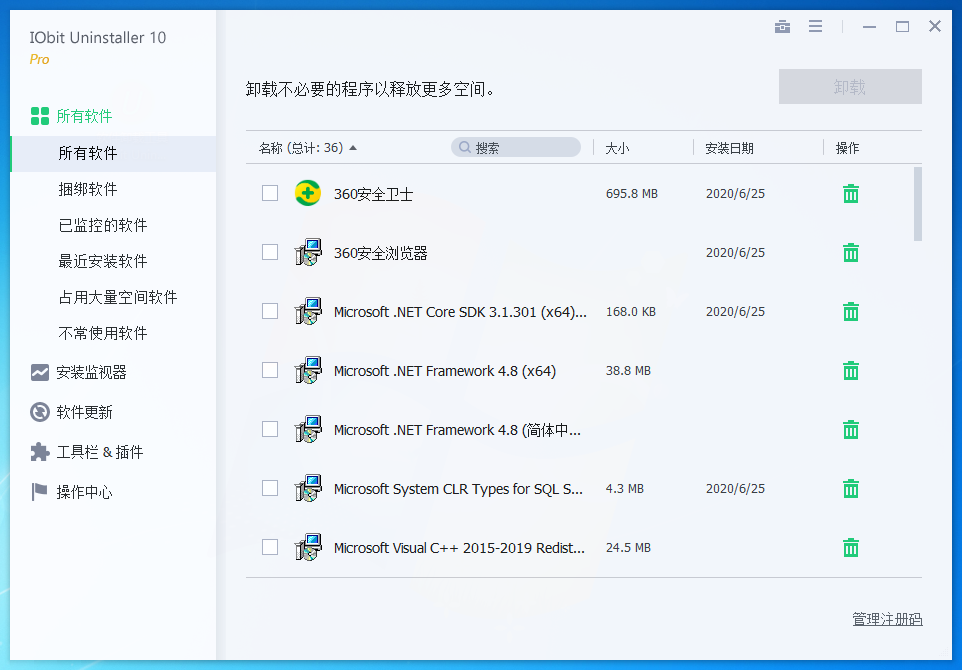This screenshot has height=670, width=962.
Task: Close the IObit Uninstaller window
Action: [935, 26]
